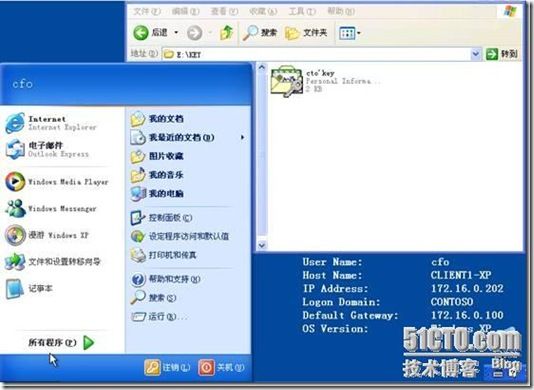Launch the 漫游 Windows XP tour
Viewport: 534px width, 390px height.
47,235
